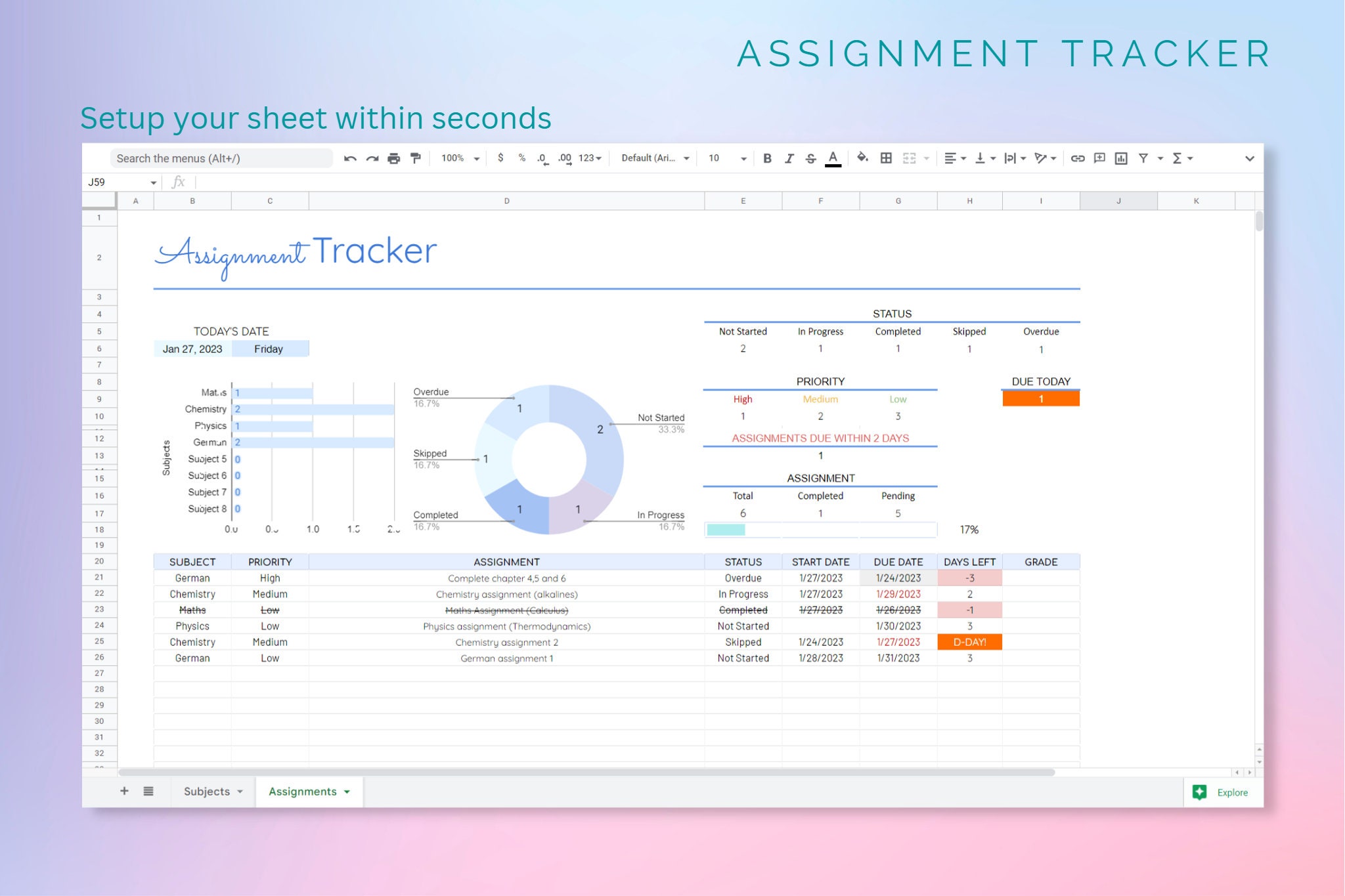Viewport: 1345px width, 896px height.
Task: Select the Assignments sheet tab
Action: click(302, 792)
